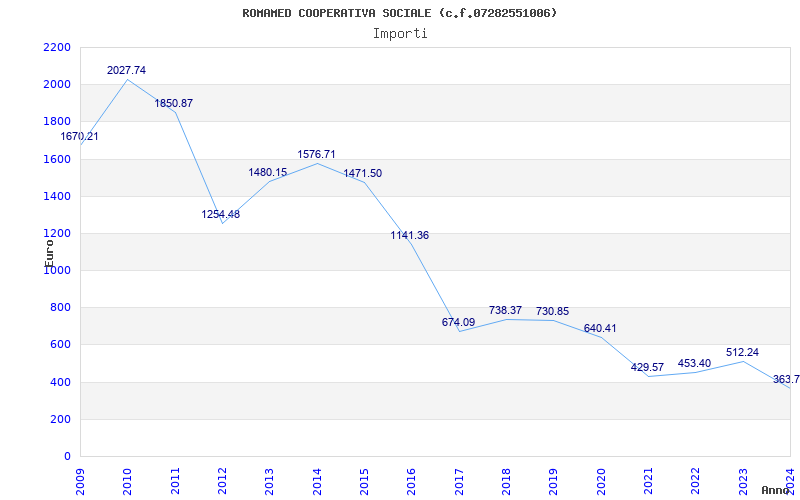Image resolution: width=800 pixels, height=500 pixels.
Task: Select the 2012 year axis label
Action: coord(222,481)
